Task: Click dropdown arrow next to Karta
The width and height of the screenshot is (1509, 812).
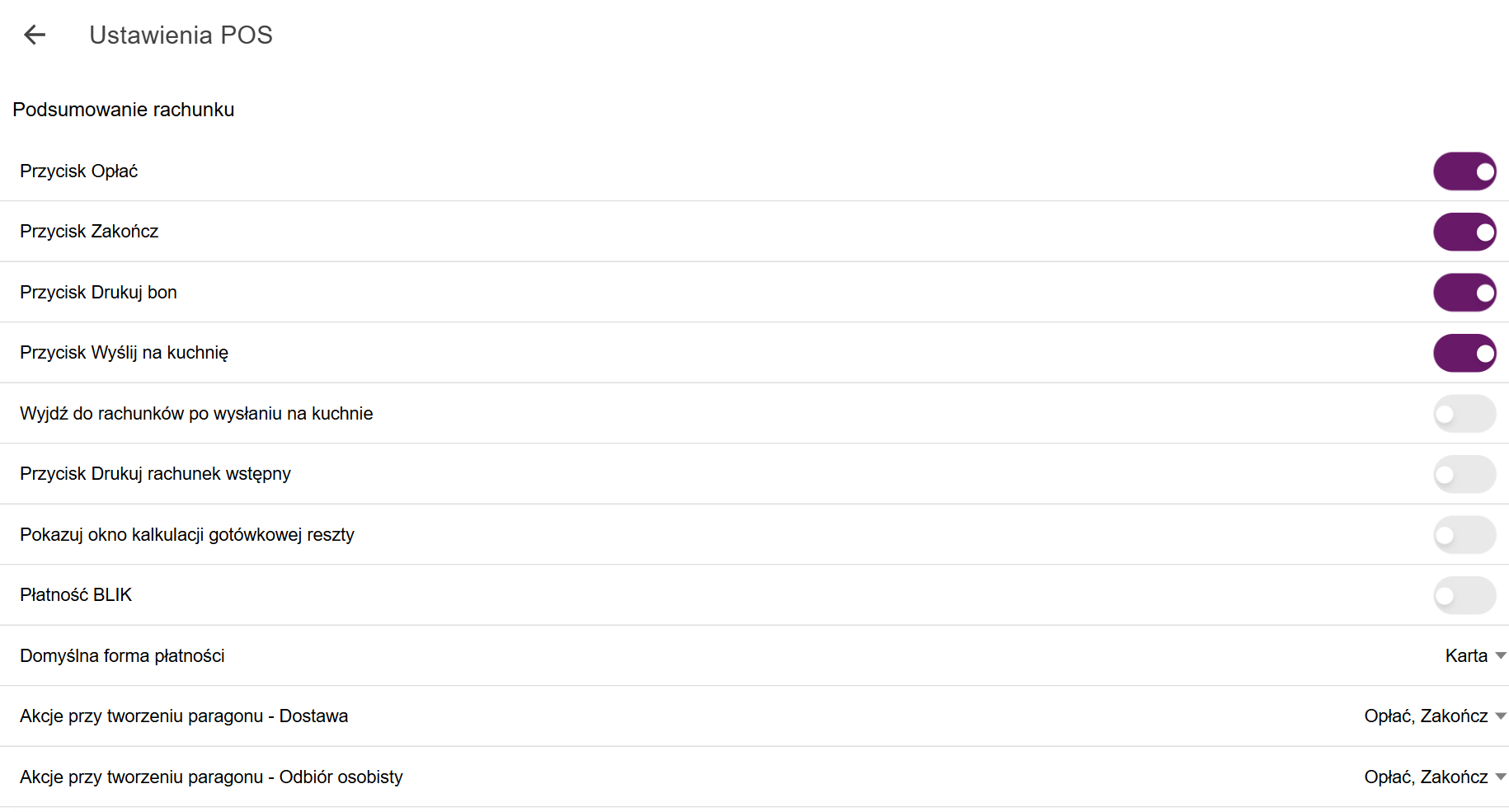Action: [1501, 656]
